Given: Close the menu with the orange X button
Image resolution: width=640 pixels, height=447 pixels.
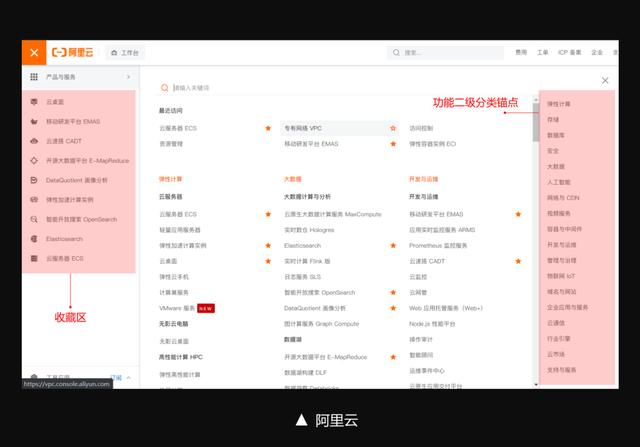Looking at the screenshot, I should 34,53.
